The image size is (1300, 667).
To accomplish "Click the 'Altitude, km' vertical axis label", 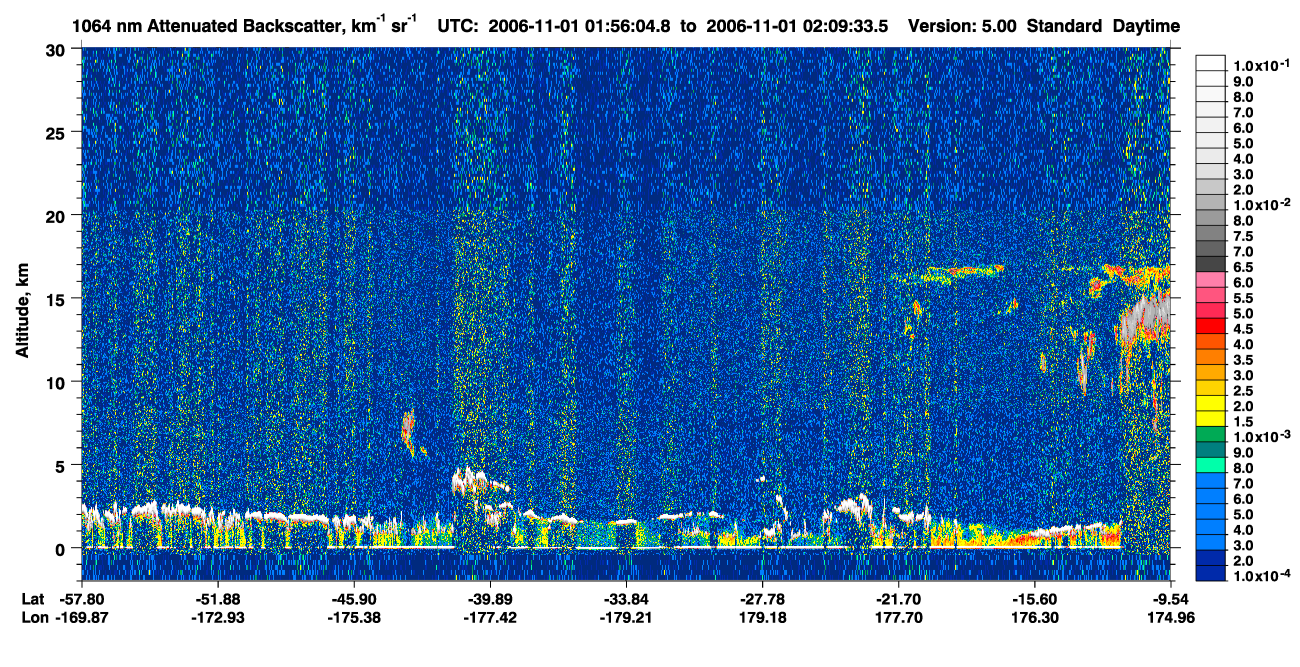I will (x=22, y=312).
